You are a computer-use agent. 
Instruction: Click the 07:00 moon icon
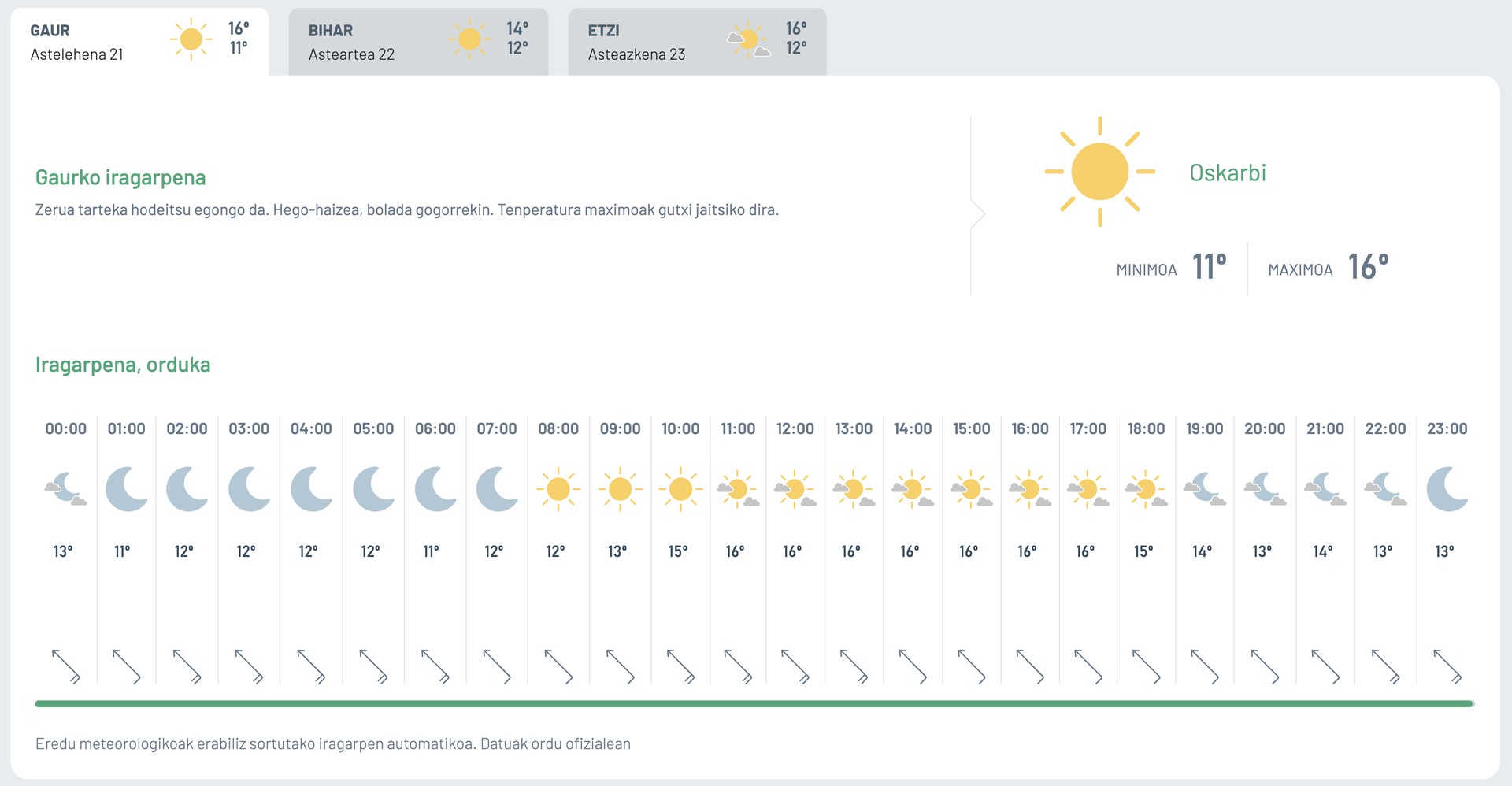[498, 489]
